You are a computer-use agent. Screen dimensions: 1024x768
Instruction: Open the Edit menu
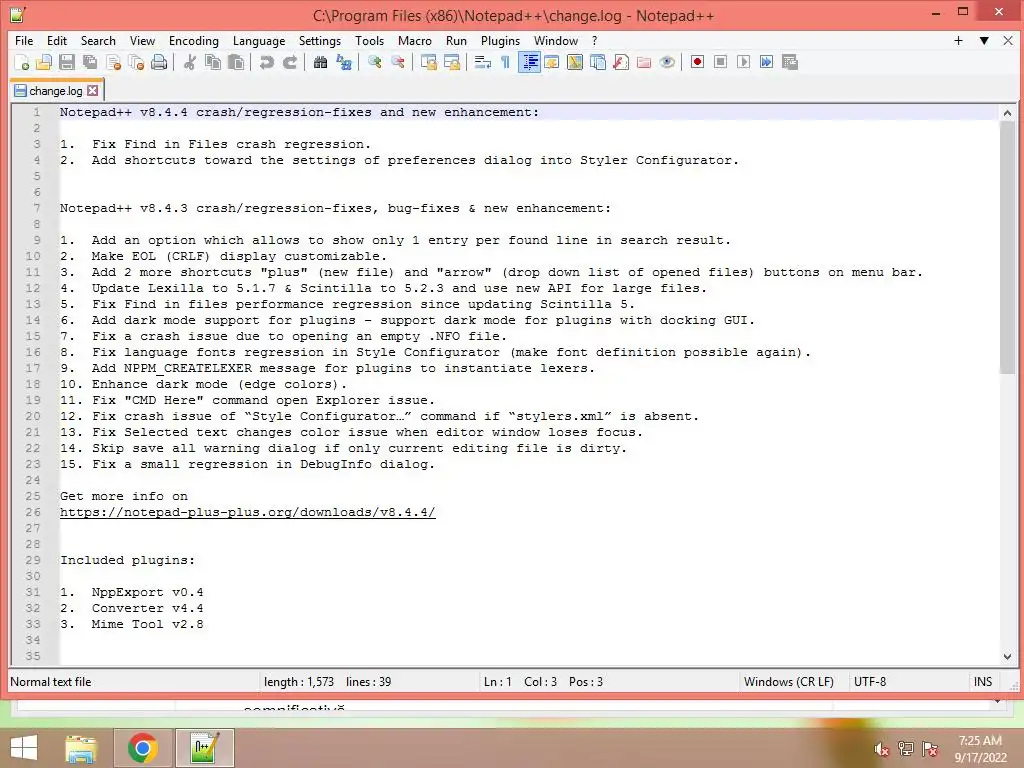point(57,40)
